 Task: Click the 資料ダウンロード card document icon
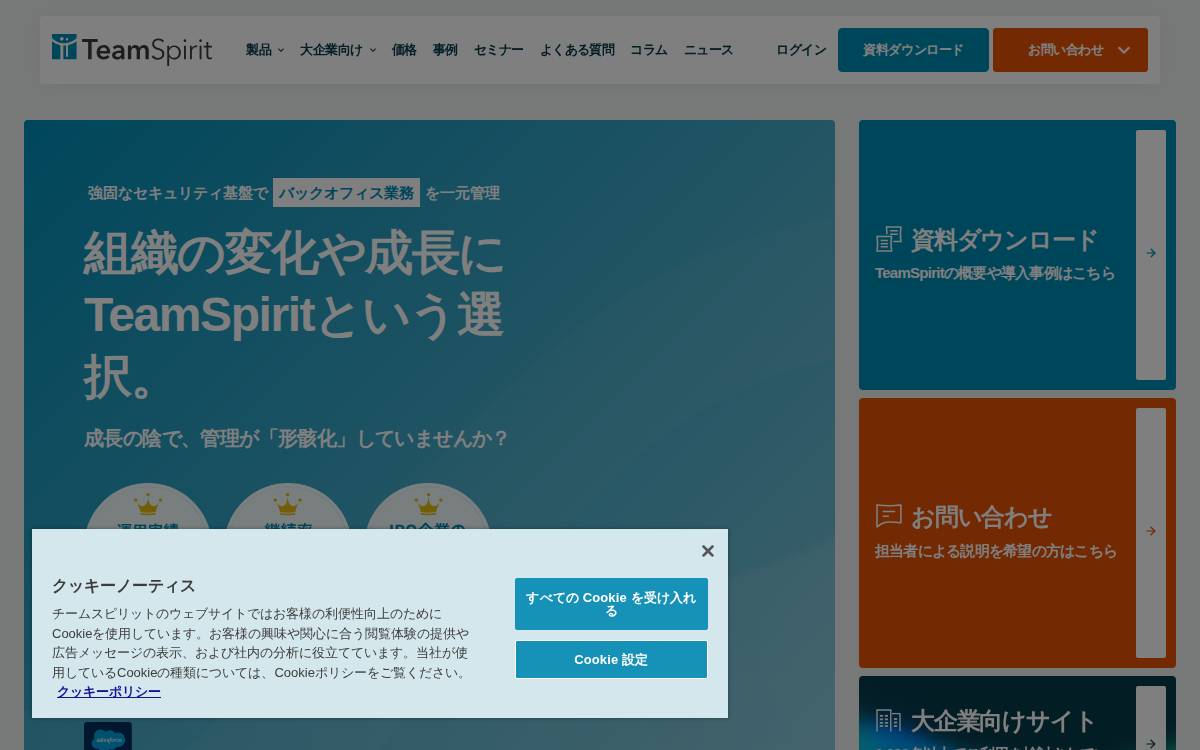[x=889, y=239]
